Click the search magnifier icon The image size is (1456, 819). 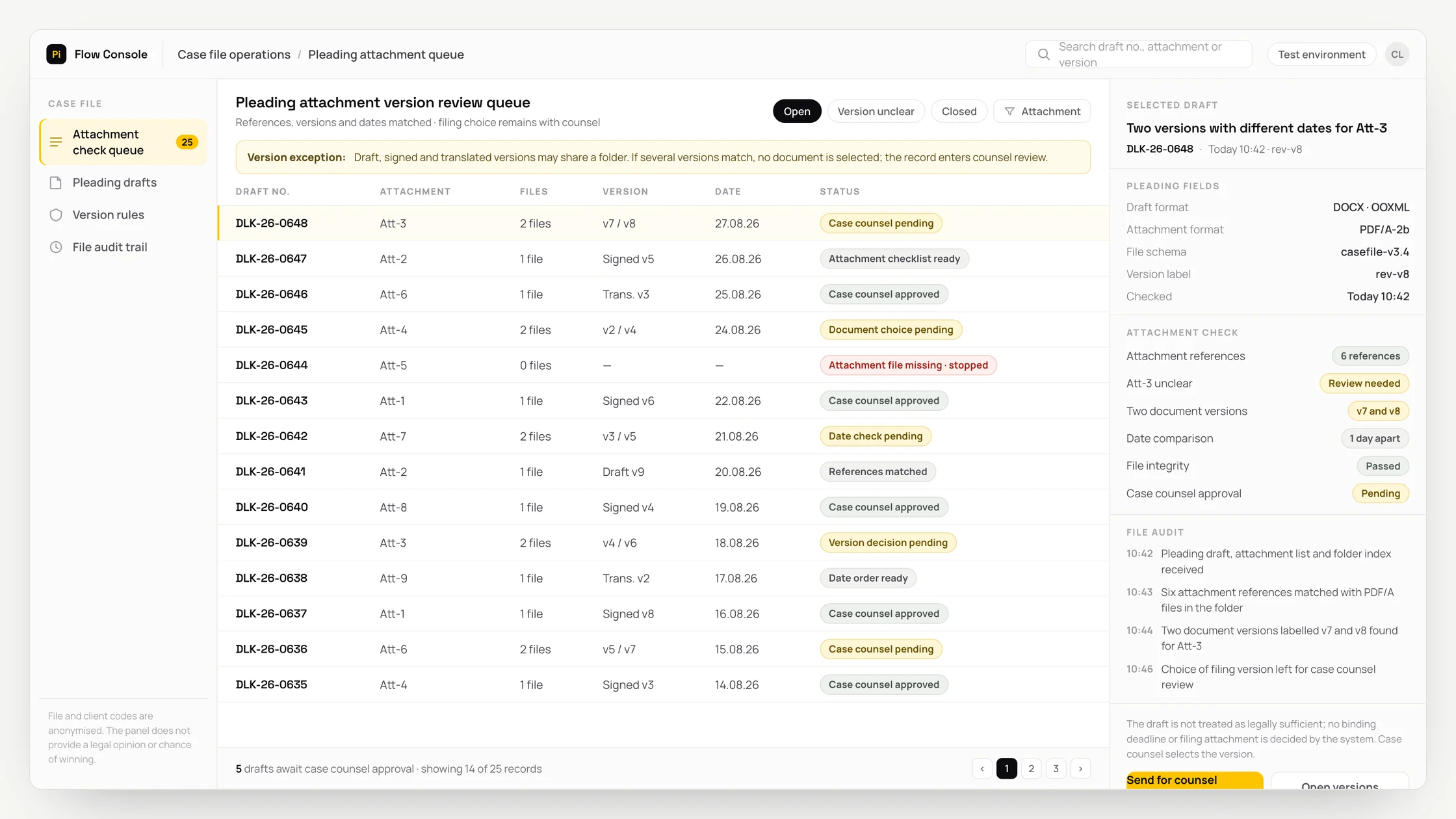click(x=1043, y=55)
